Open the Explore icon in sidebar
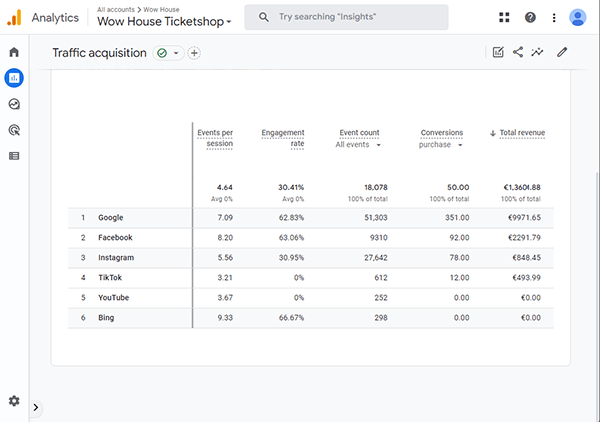600x422 pixels. pyautogui.click(x=14, y=103)
